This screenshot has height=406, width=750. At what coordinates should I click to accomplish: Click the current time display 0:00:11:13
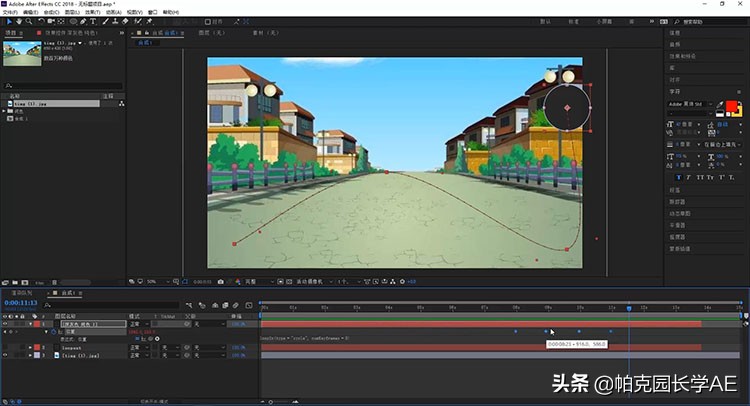pyautogui.click(x=21, y=303)
